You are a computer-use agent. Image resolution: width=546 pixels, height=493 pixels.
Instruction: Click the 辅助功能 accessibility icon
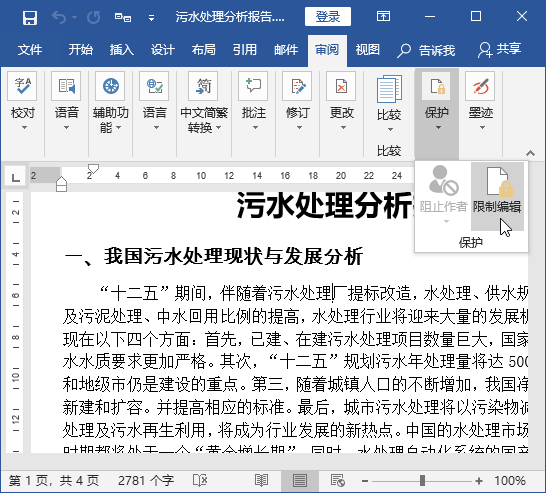(111, 86)
